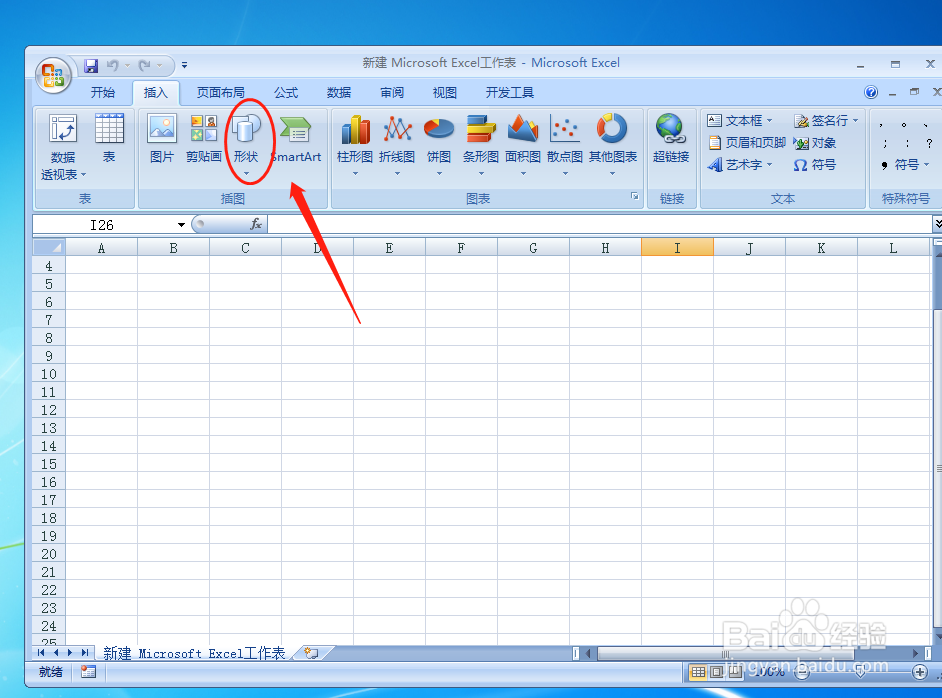Go to the last sheet tab
The width and height of the screenshot is (942, 698).
[x=85, y=652]
